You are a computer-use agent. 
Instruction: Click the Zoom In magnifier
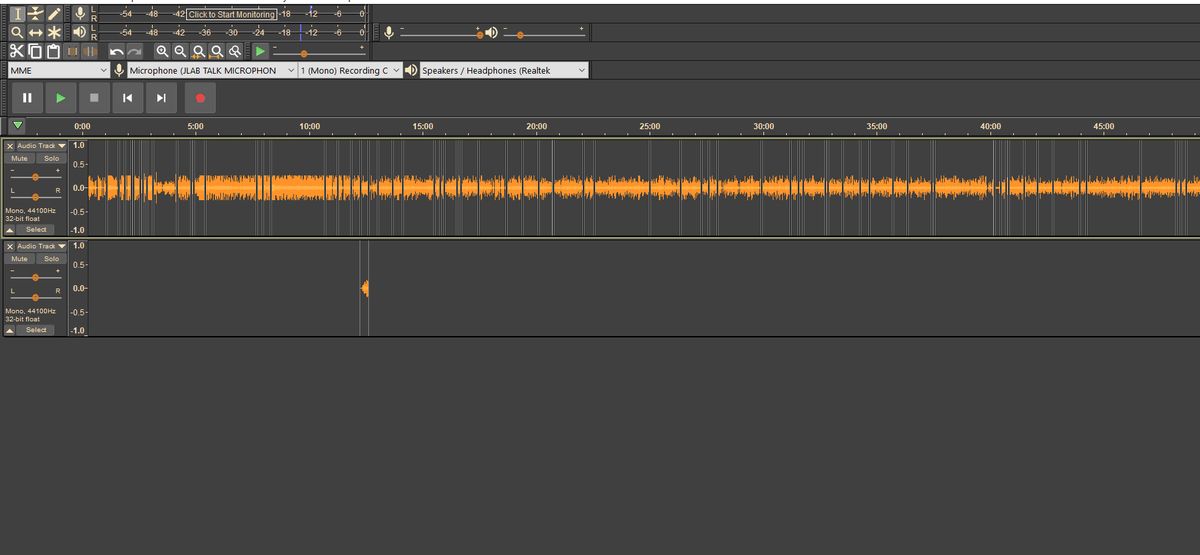tap(162, 51)
